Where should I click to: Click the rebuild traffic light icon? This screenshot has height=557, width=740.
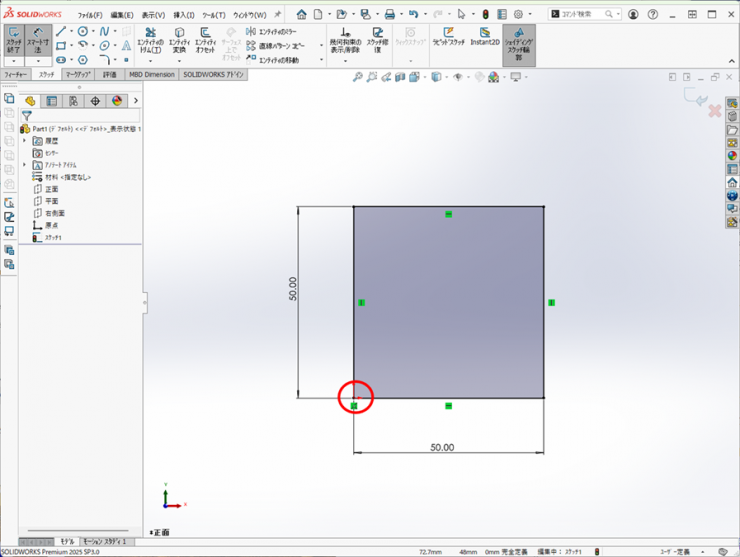point(486,15)
